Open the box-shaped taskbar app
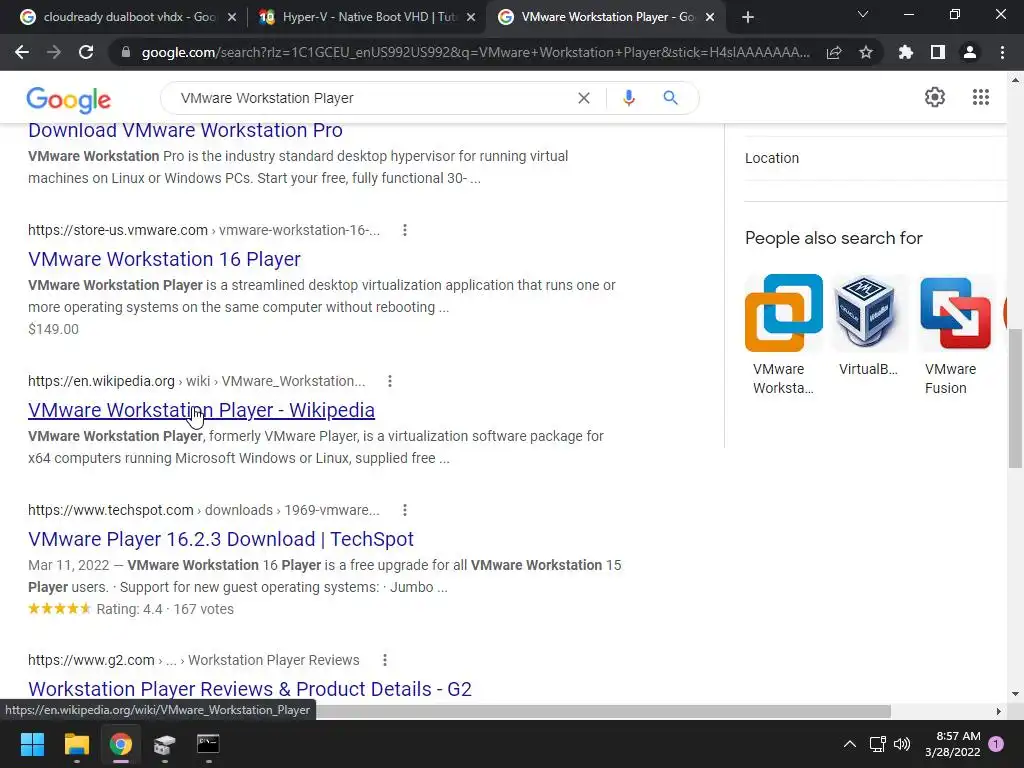This screenshot has height=768, width=1024. click(165, 744)
